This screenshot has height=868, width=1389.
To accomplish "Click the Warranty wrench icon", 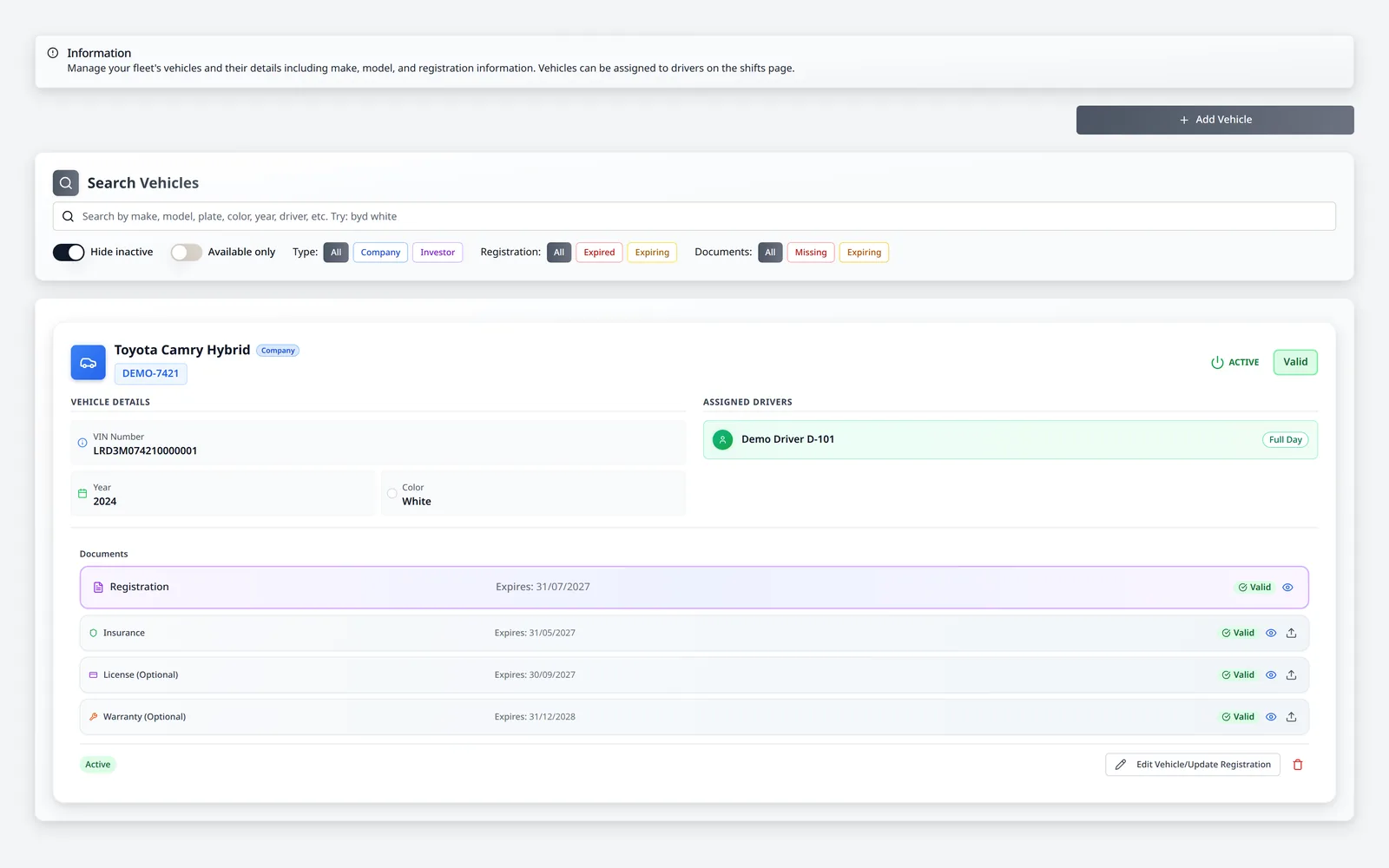I will pyautogui.click(x=93, y=717).
